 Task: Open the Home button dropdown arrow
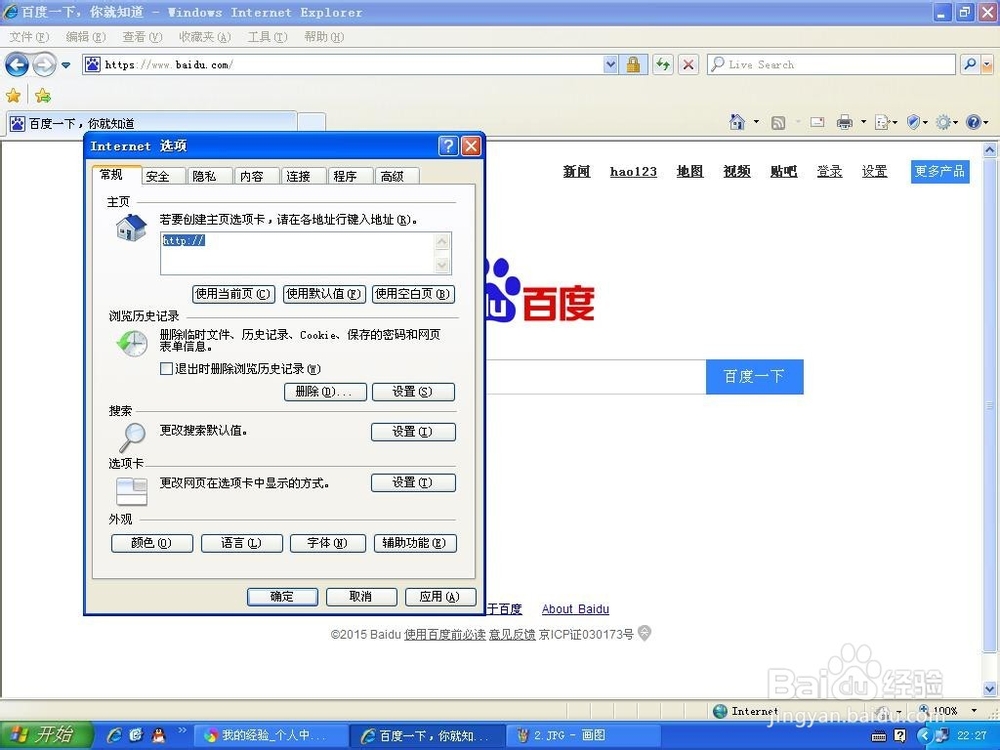[x=756, y=122]
